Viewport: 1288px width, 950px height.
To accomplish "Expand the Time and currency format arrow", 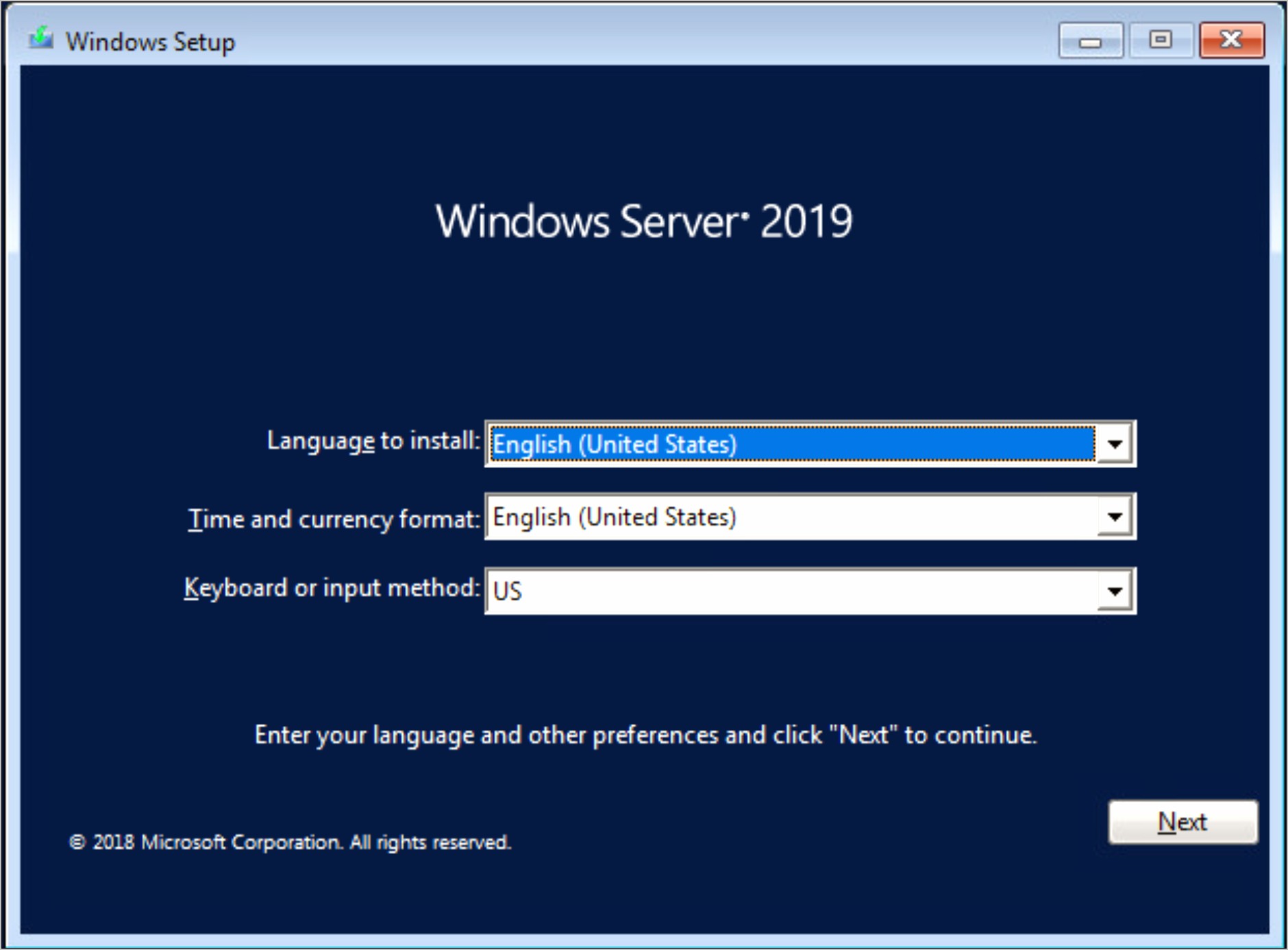I will (1115, 517).
